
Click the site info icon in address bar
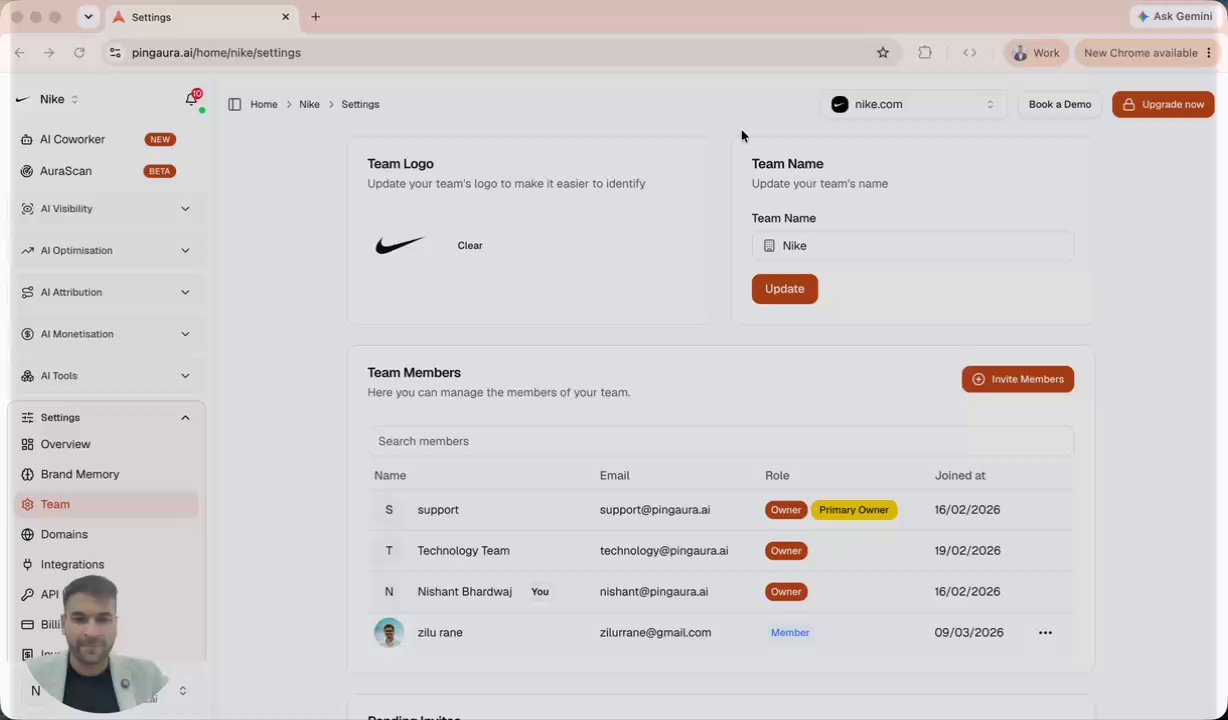point(115,53)
